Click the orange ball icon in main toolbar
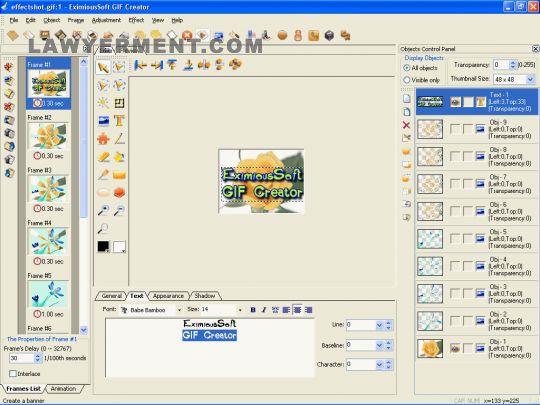Viewport: 540px width, 405px height. (282, 35)
